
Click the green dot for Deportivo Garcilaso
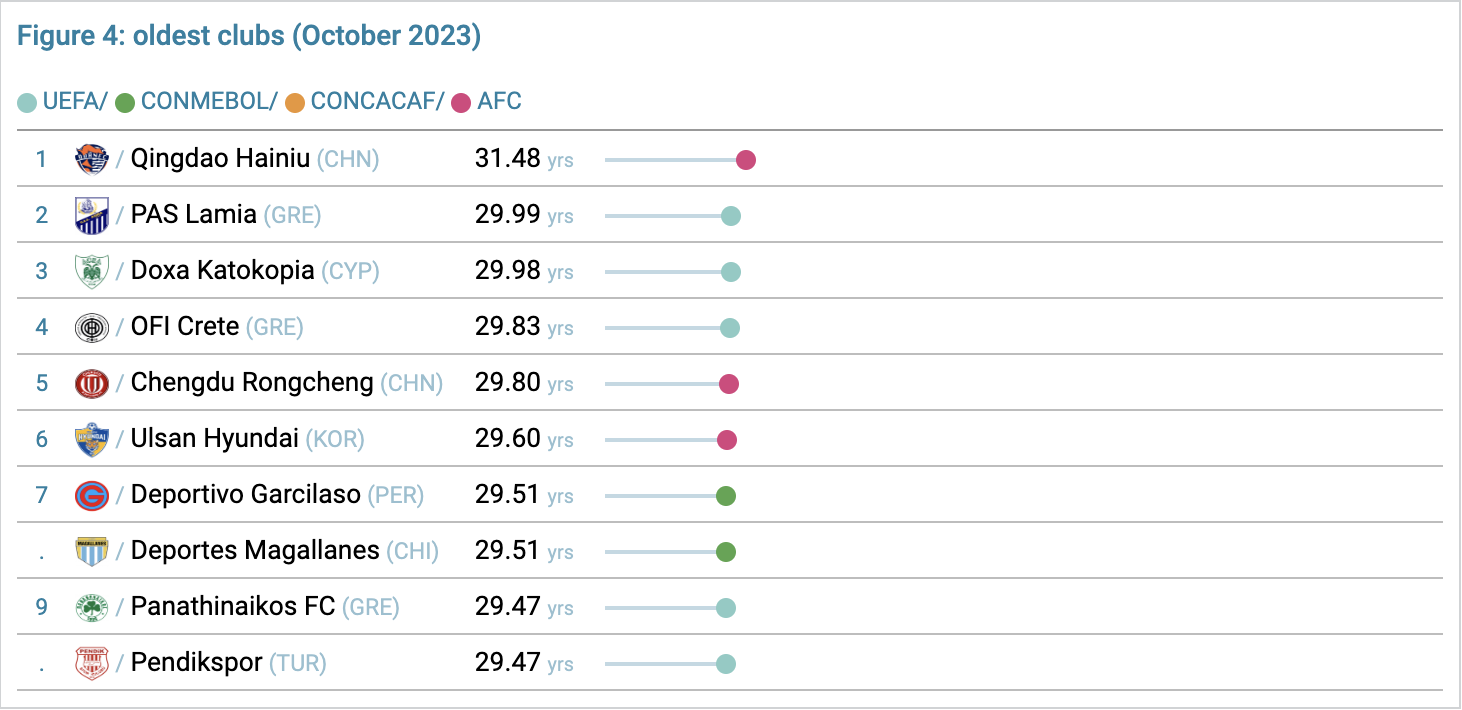coord(726,496)
